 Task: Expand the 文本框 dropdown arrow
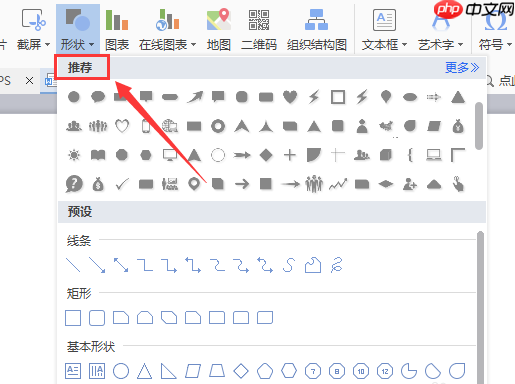(x=404, y=44)
